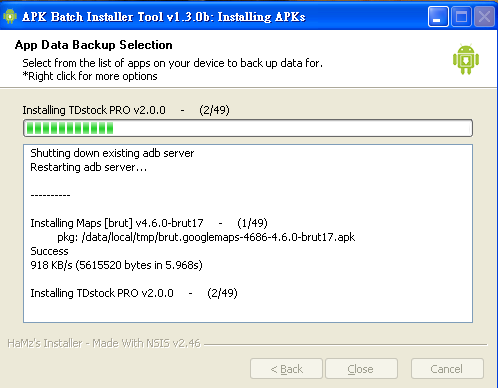Screen dimensions: 498x388
Task: Select the 'Success' line in the log
Action: tap(49, 251)
